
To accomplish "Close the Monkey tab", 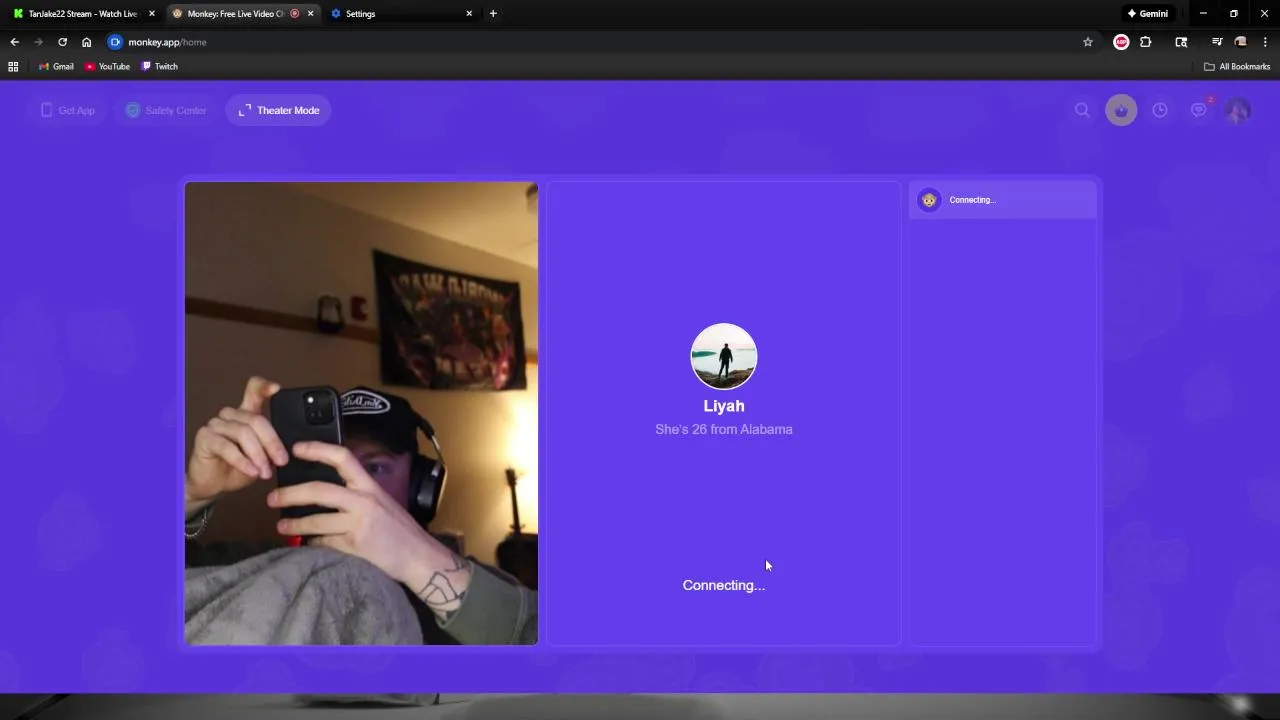I will click(x=311, y=14).
